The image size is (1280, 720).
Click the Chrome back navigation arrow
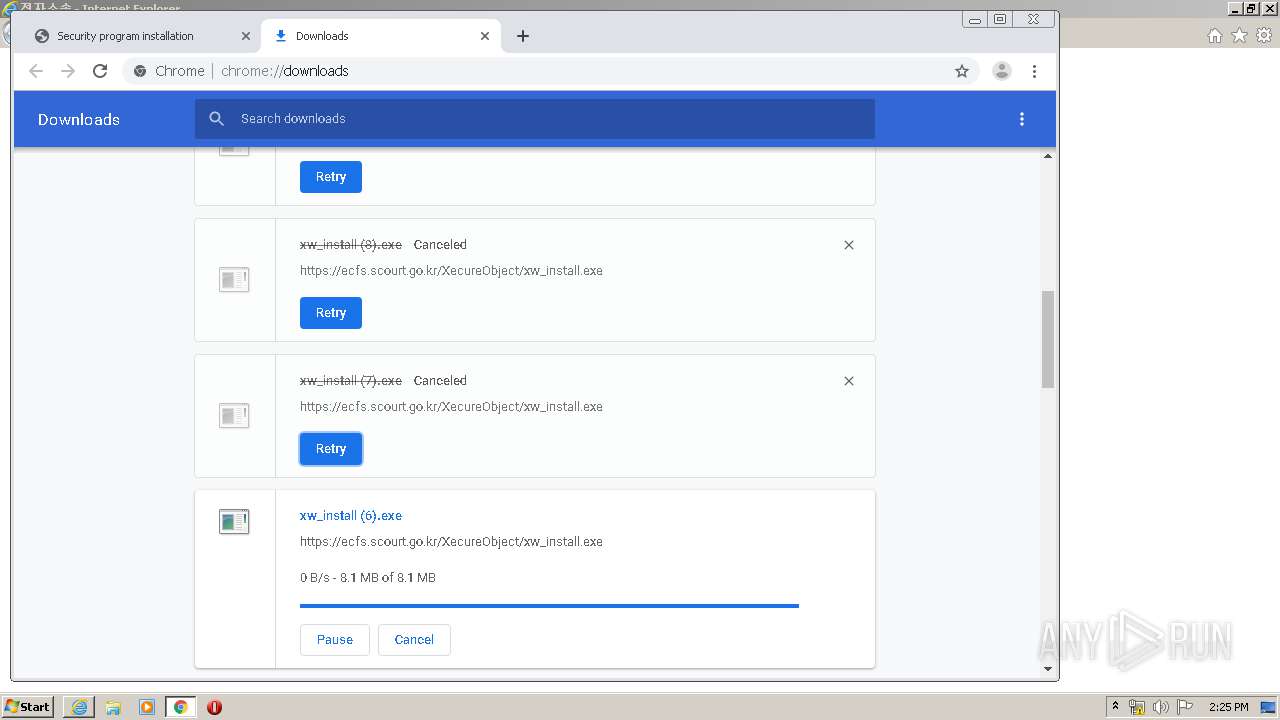tap(36, 71)
